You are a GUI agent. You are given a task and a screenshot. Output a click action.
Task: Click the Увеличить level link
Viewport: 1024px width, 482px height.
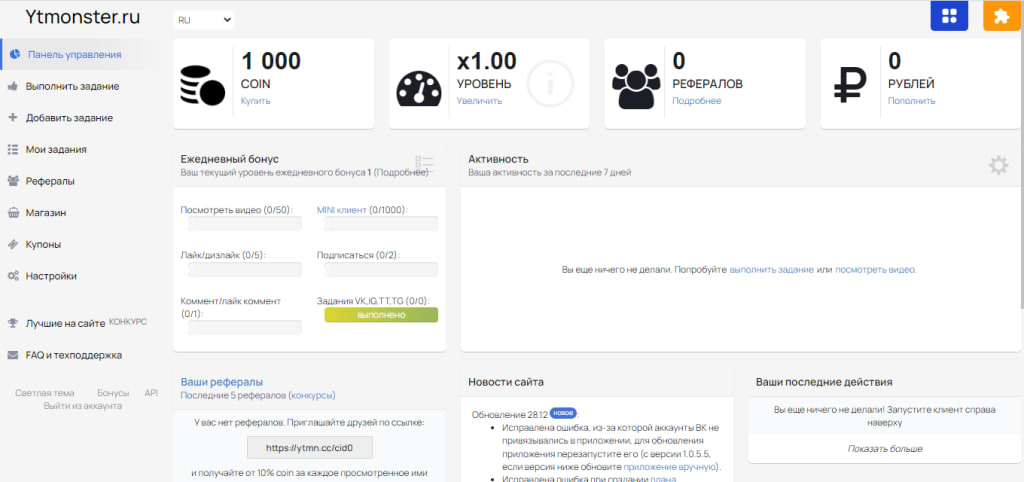pos(479,101)
